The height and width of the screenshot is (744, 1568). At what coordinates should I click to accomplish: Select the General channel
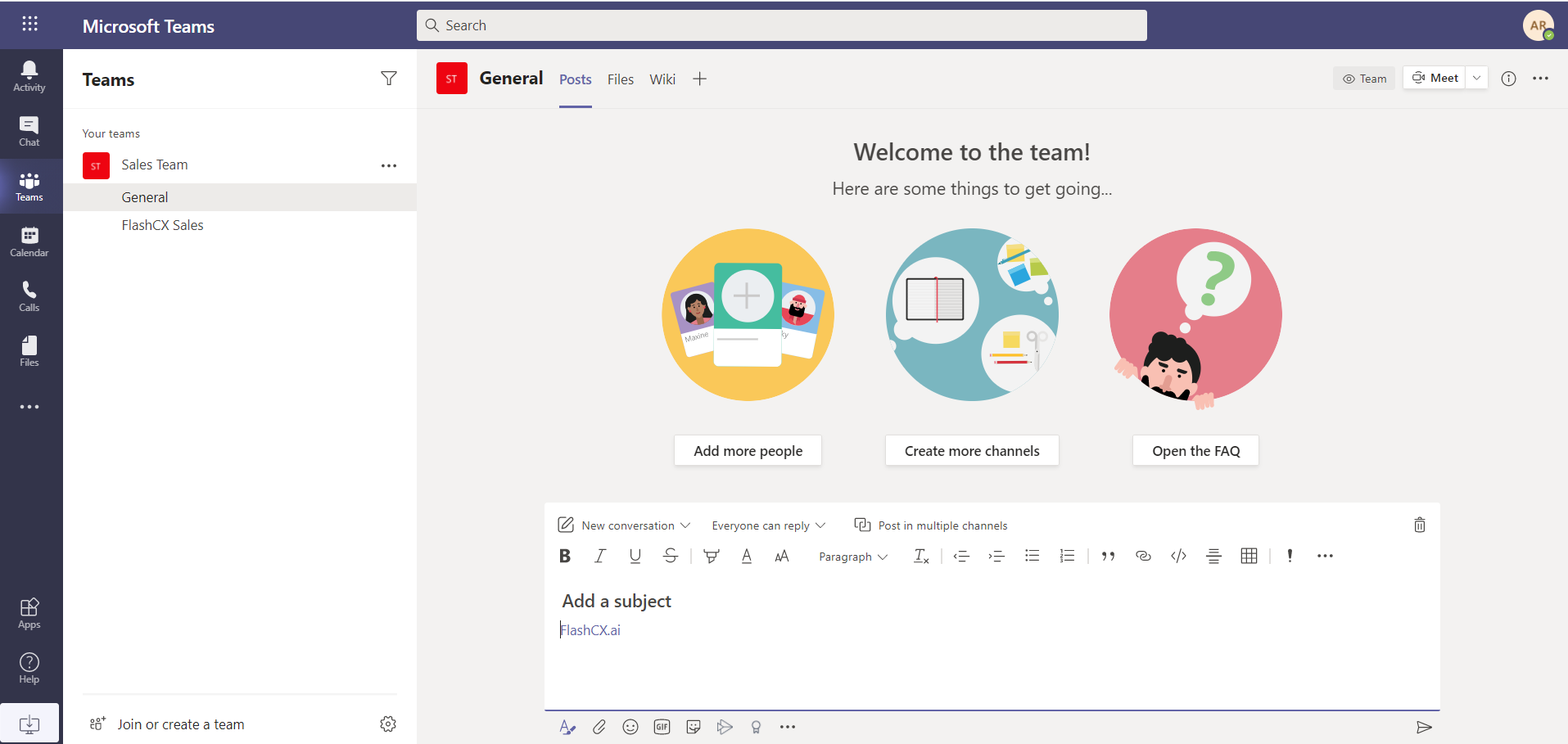pos(240,197)
